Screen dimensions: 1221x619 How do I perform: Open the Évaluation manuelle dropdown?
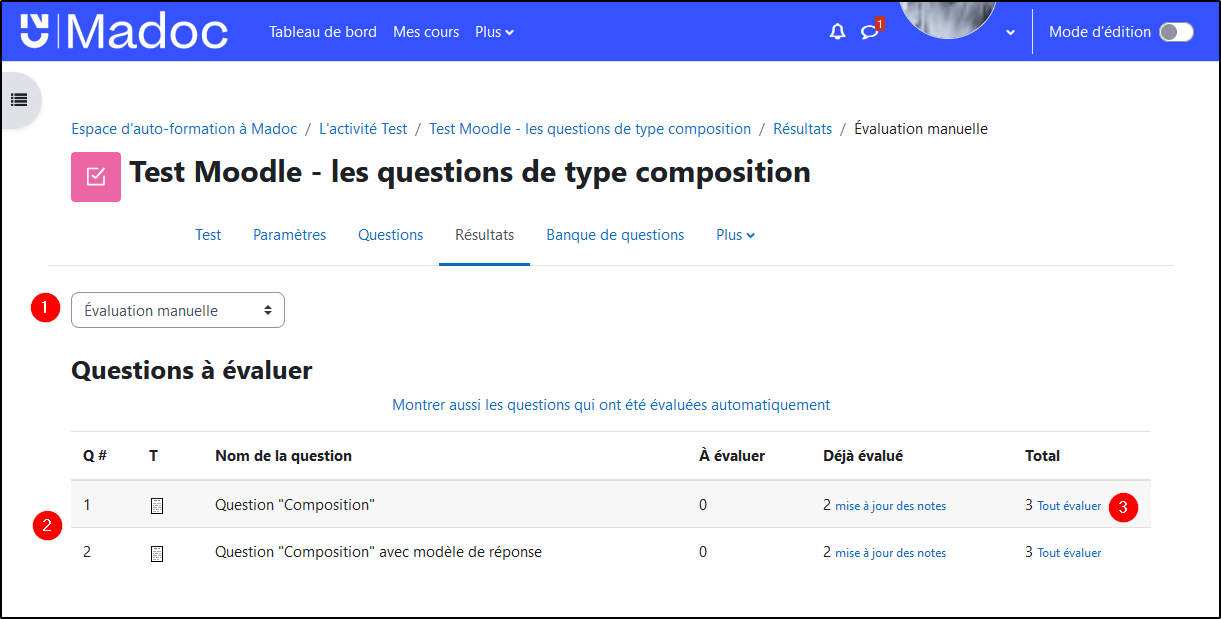click(x=178, y=310)
